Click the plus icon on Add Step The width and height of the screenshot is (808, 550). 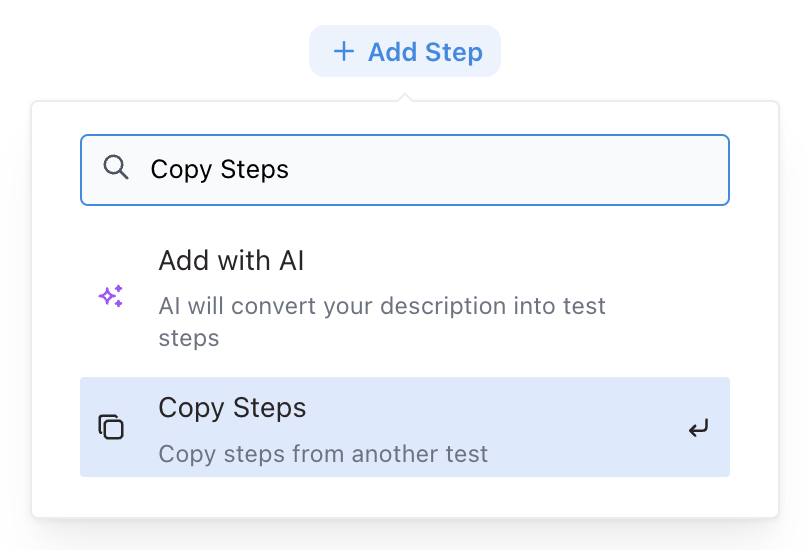(344, 52)
